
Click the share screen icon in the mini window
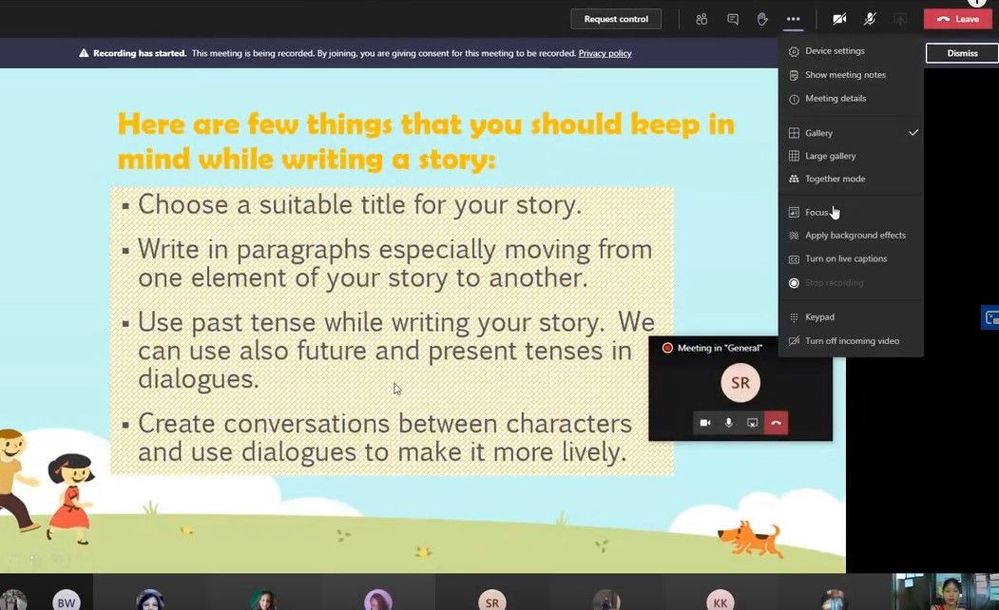coord(752,423)
